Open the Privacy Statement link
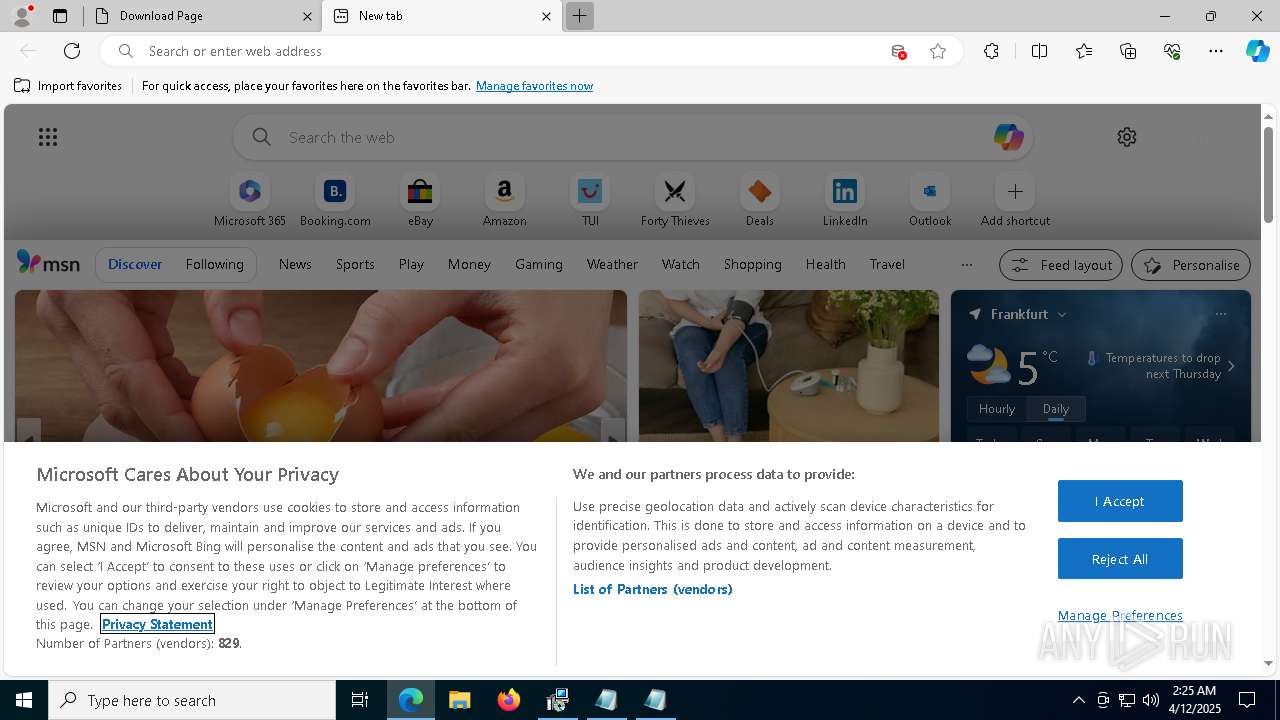1280x720 pixels. [x=157, y=624]
